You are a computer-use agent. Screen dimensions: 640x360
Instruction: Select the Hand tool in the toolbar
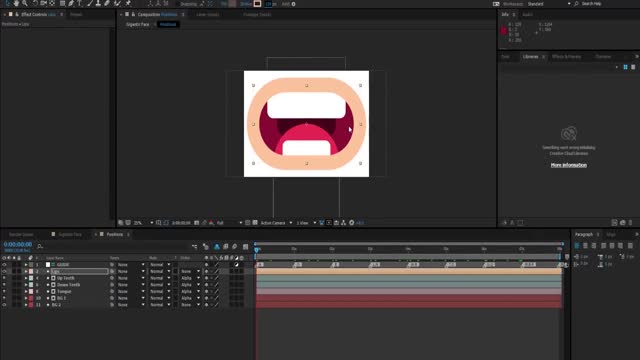tap(16, 3)
